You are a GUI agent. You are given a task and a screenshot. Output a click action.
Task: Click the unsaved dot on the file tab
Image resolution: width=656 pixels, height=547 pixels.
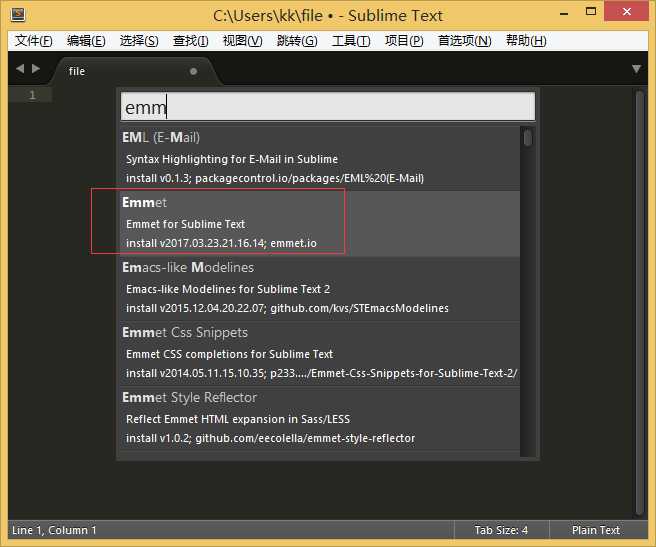point(193,71)
